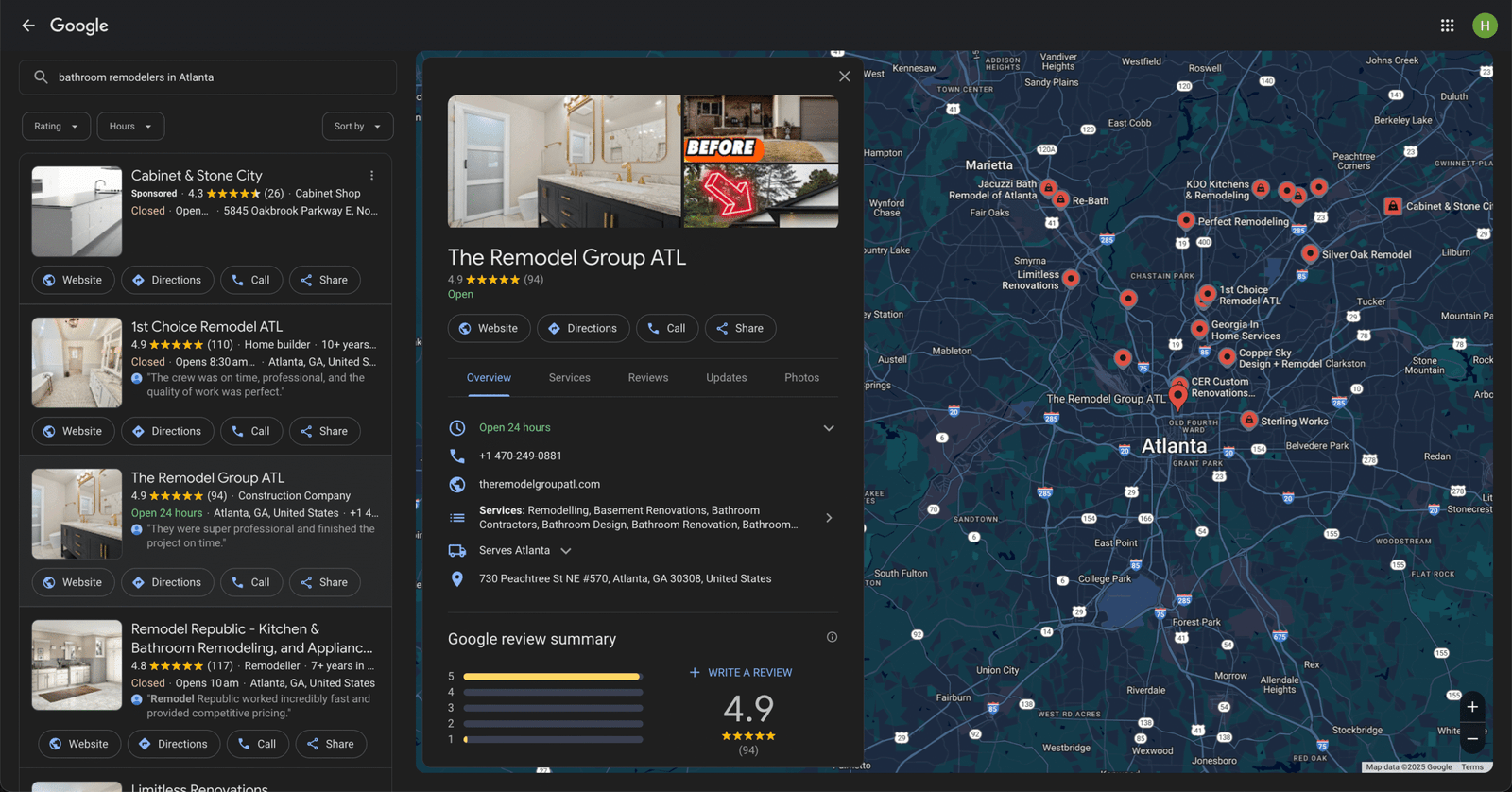The image size is (1512, 792).
Task: Open the Cabinet & Stone City listing title
Action: coord(197,176)
